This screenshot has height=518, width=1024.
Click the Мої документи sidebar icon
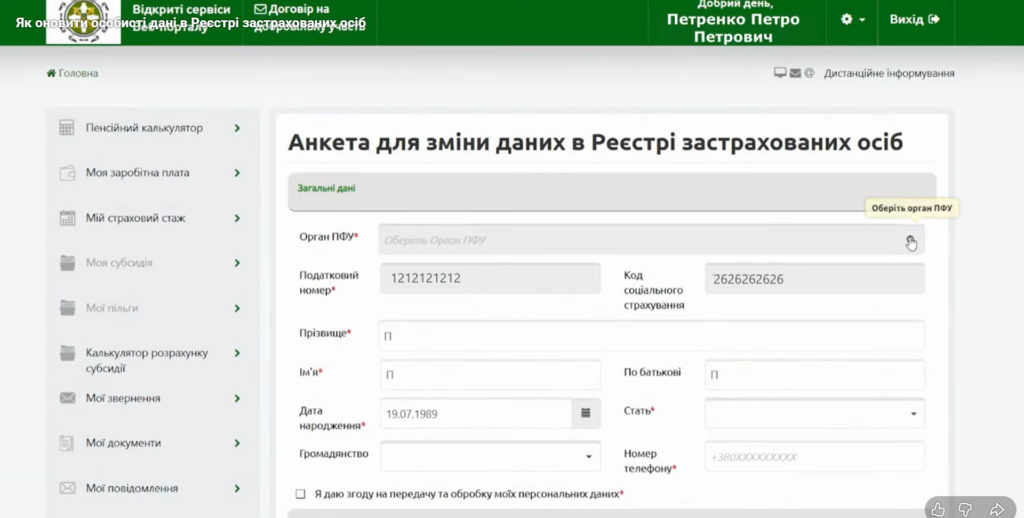tap(67, 443)
